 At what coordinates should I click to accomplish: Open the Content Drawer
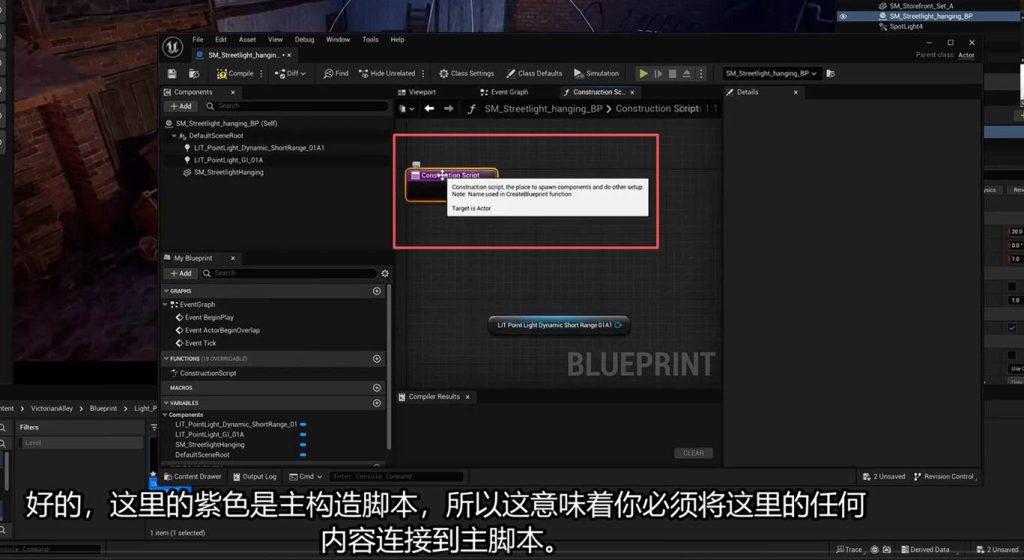[x=192, y=477]
